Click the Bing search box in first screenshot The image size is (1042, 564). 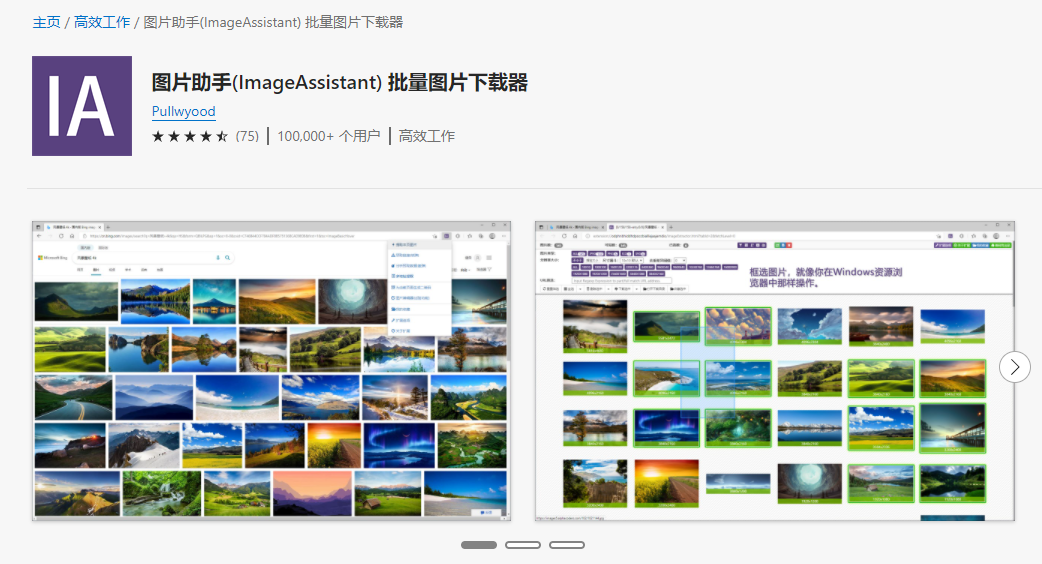(150, 258)
